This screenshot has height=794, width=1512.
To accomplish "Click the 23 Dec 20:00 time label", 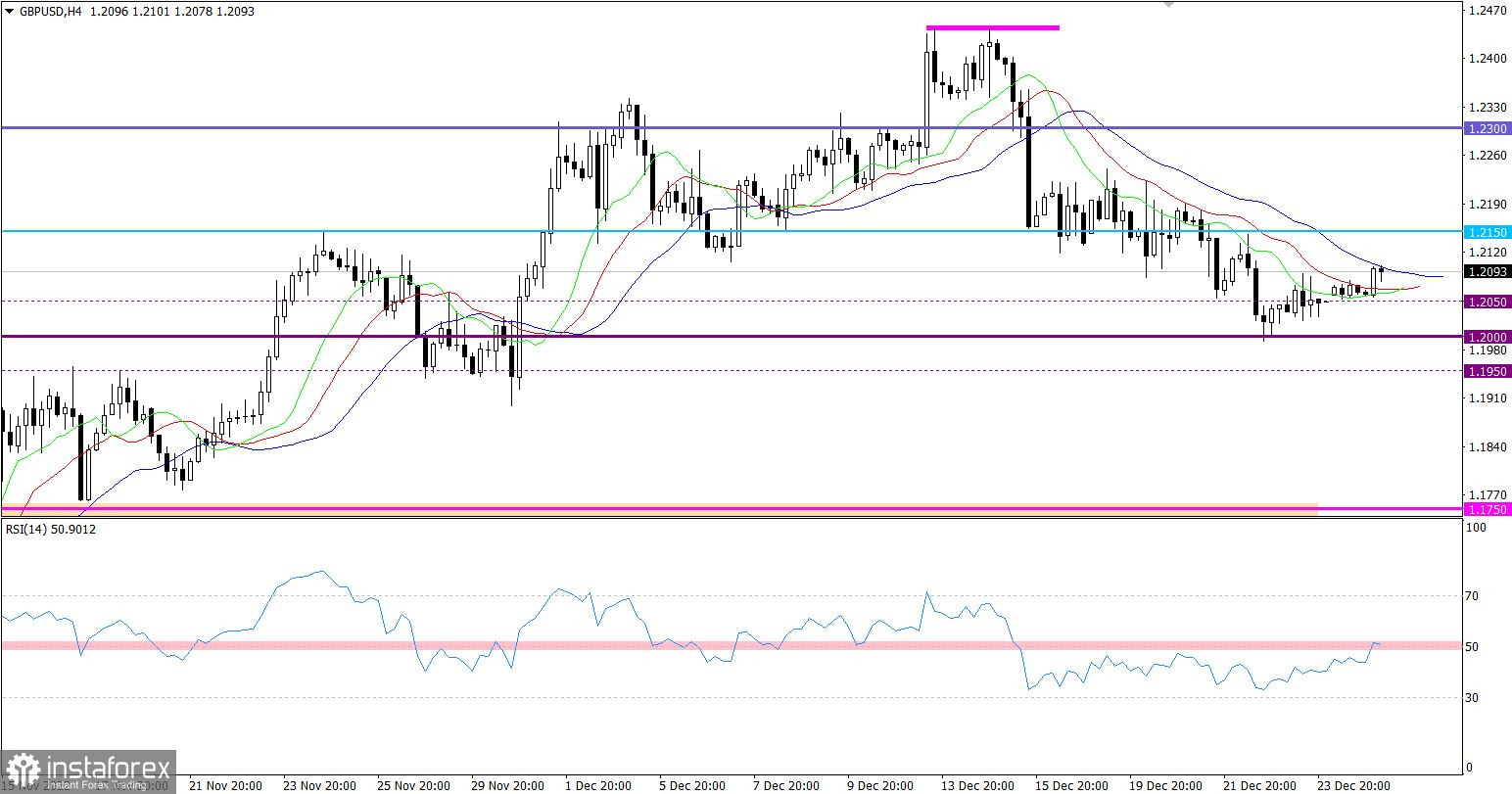I will [1353, 785].
